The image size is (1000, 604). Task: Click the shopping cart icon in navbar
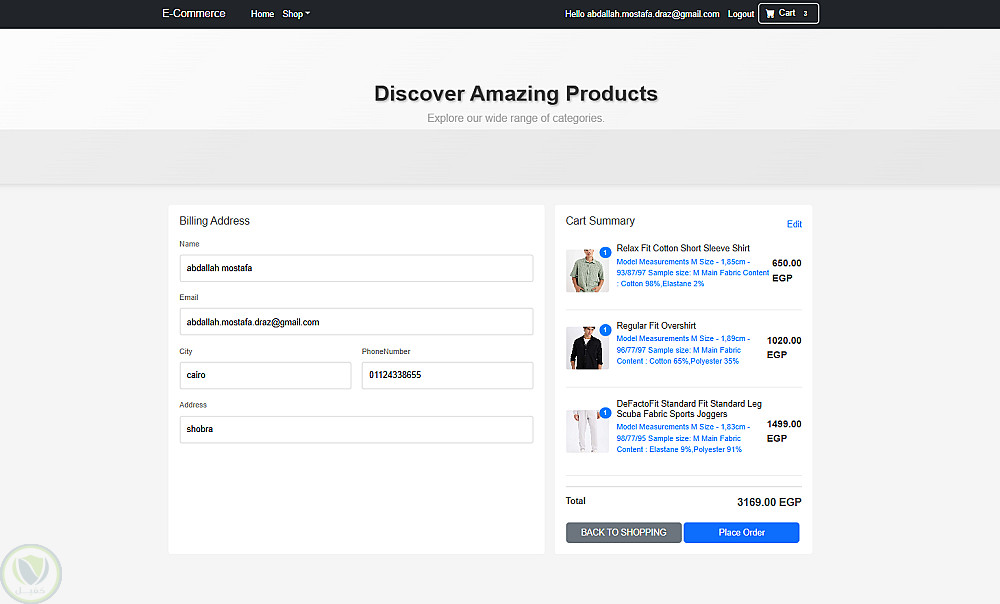pos(770,14)
